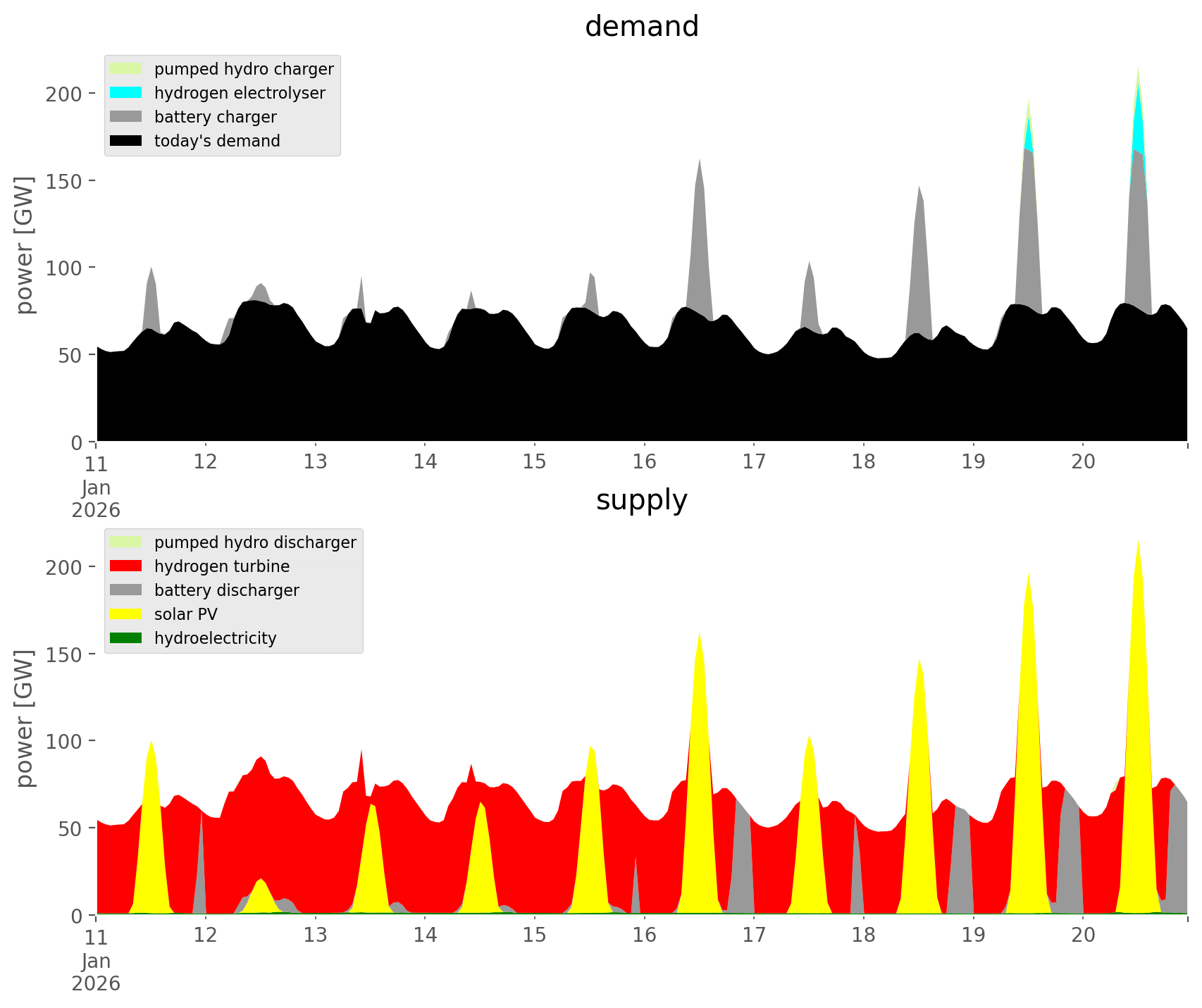Screen dimensions: 1202x1008
Task: Click the 200 tick on the demand y-axis
Action: (64, 94)
